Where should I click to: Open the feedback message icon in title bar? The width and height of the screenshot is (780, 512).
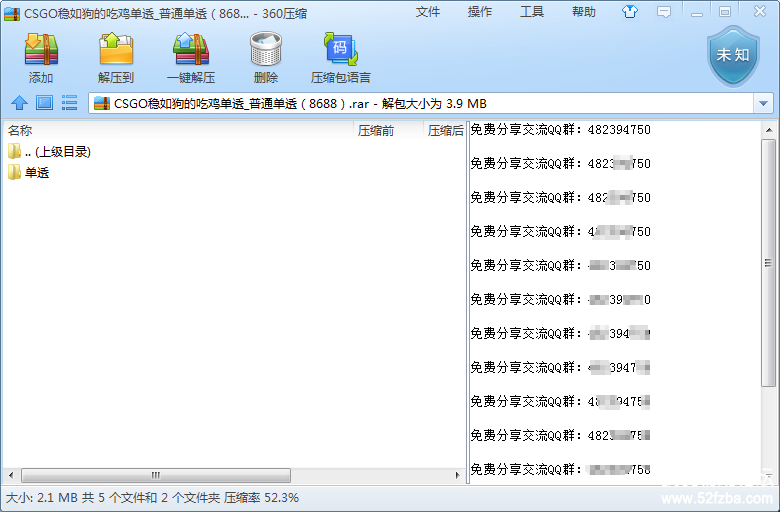664,12
